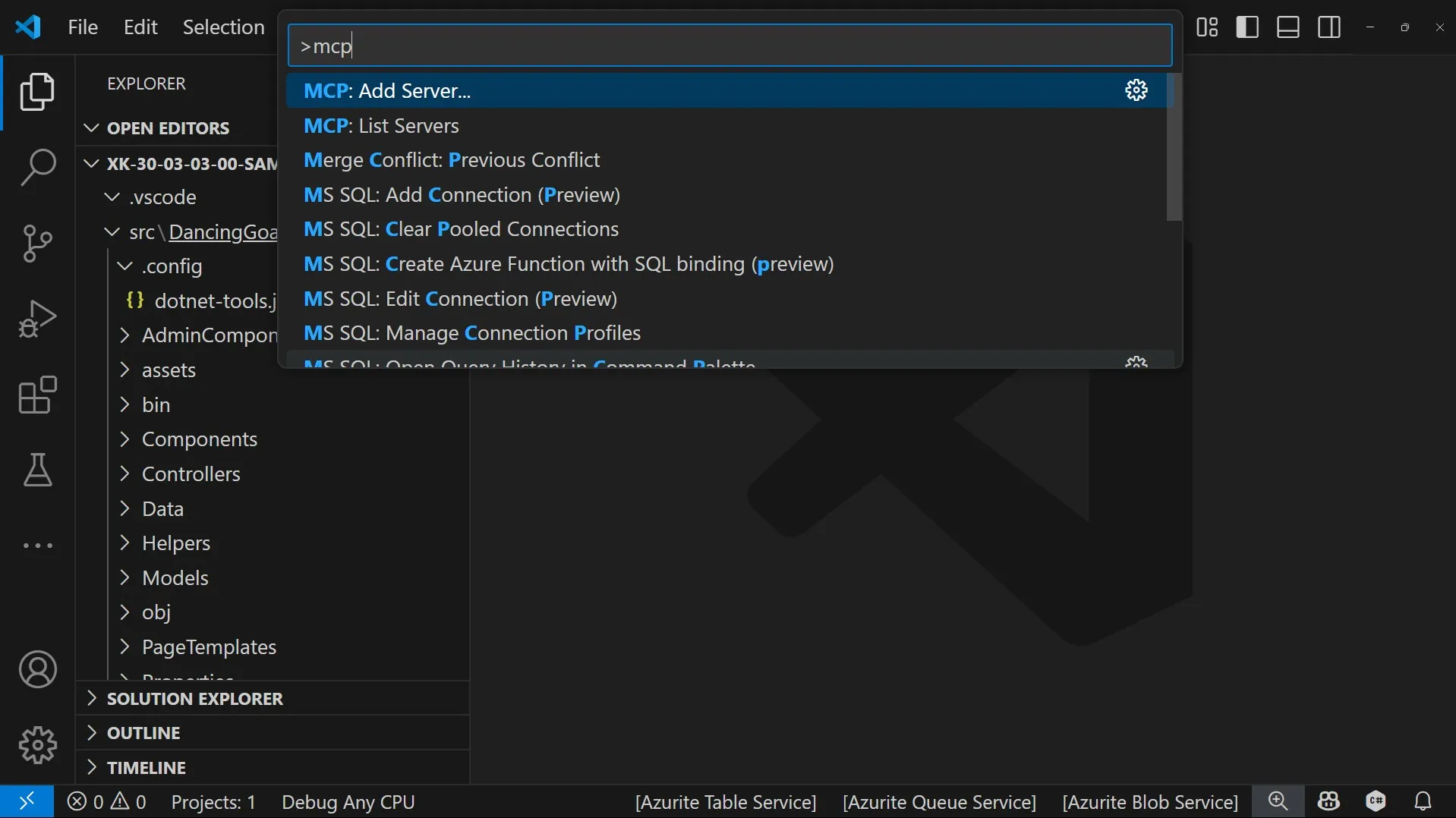Open notifications bell in status bar

1423,801
